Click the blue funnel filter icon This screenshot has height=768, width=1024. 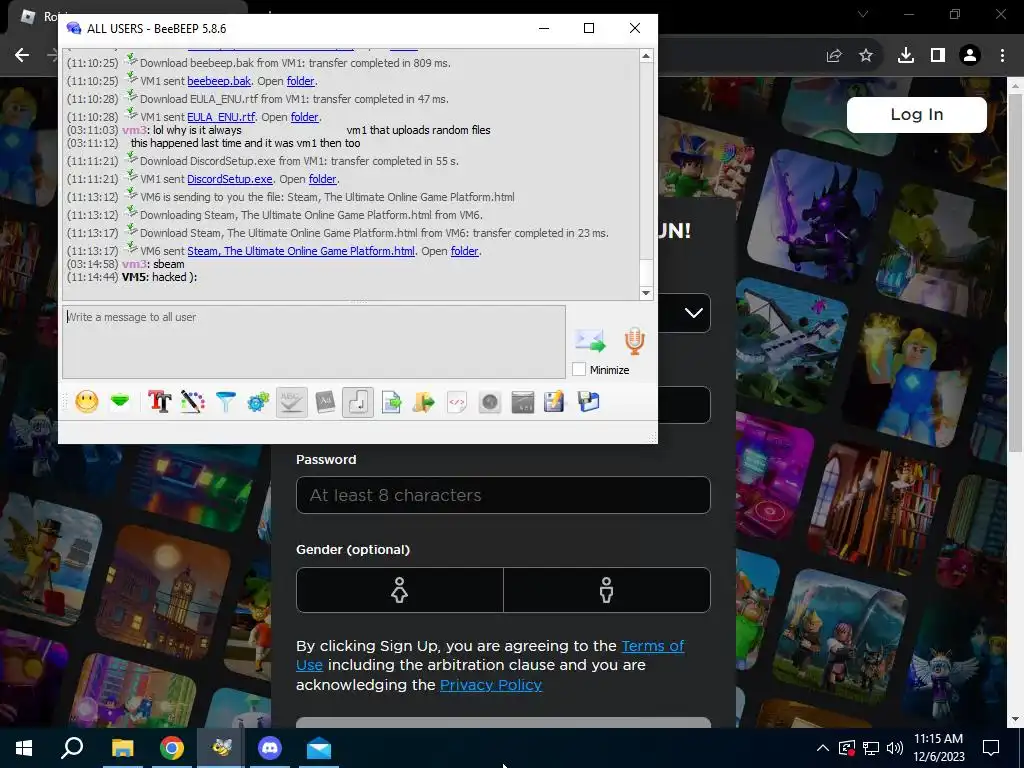225,402
